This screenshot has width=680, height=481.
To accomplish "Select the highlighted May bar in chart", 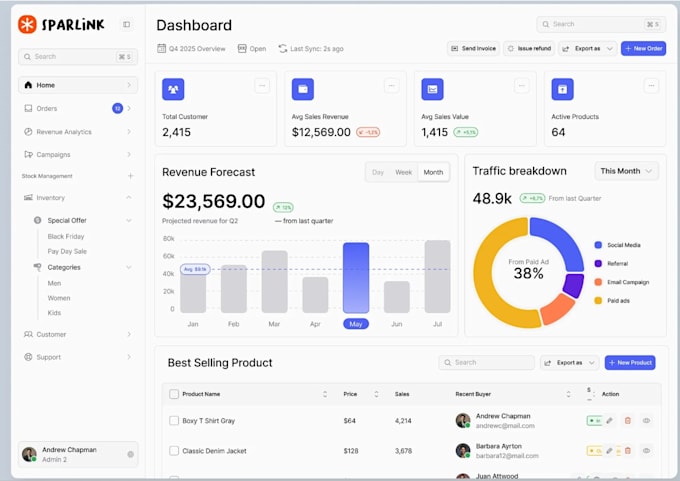I will pos(356,278).
